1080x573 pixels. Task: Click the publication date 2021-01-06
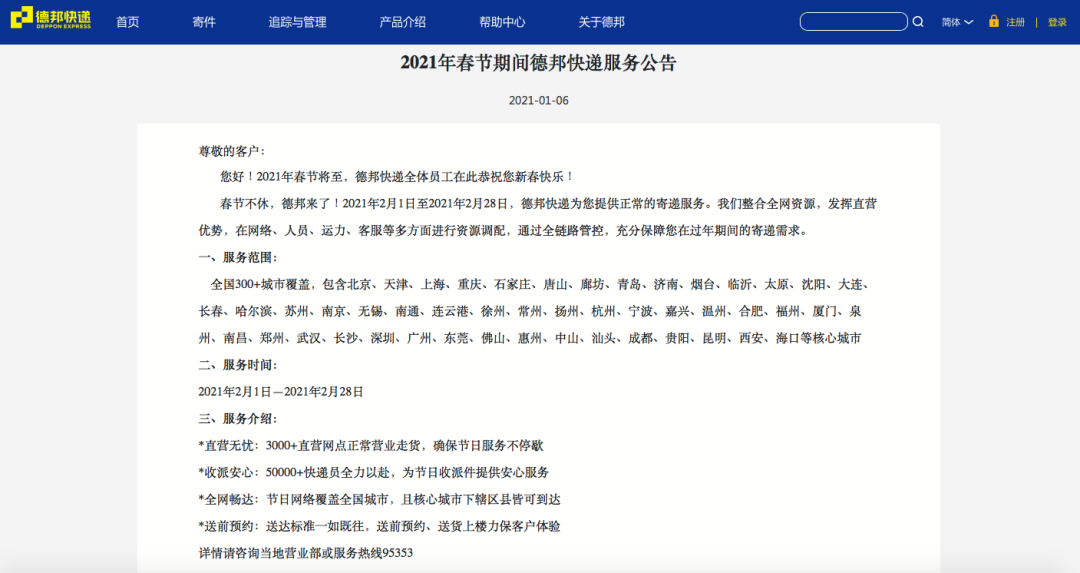tap(539, 100)
